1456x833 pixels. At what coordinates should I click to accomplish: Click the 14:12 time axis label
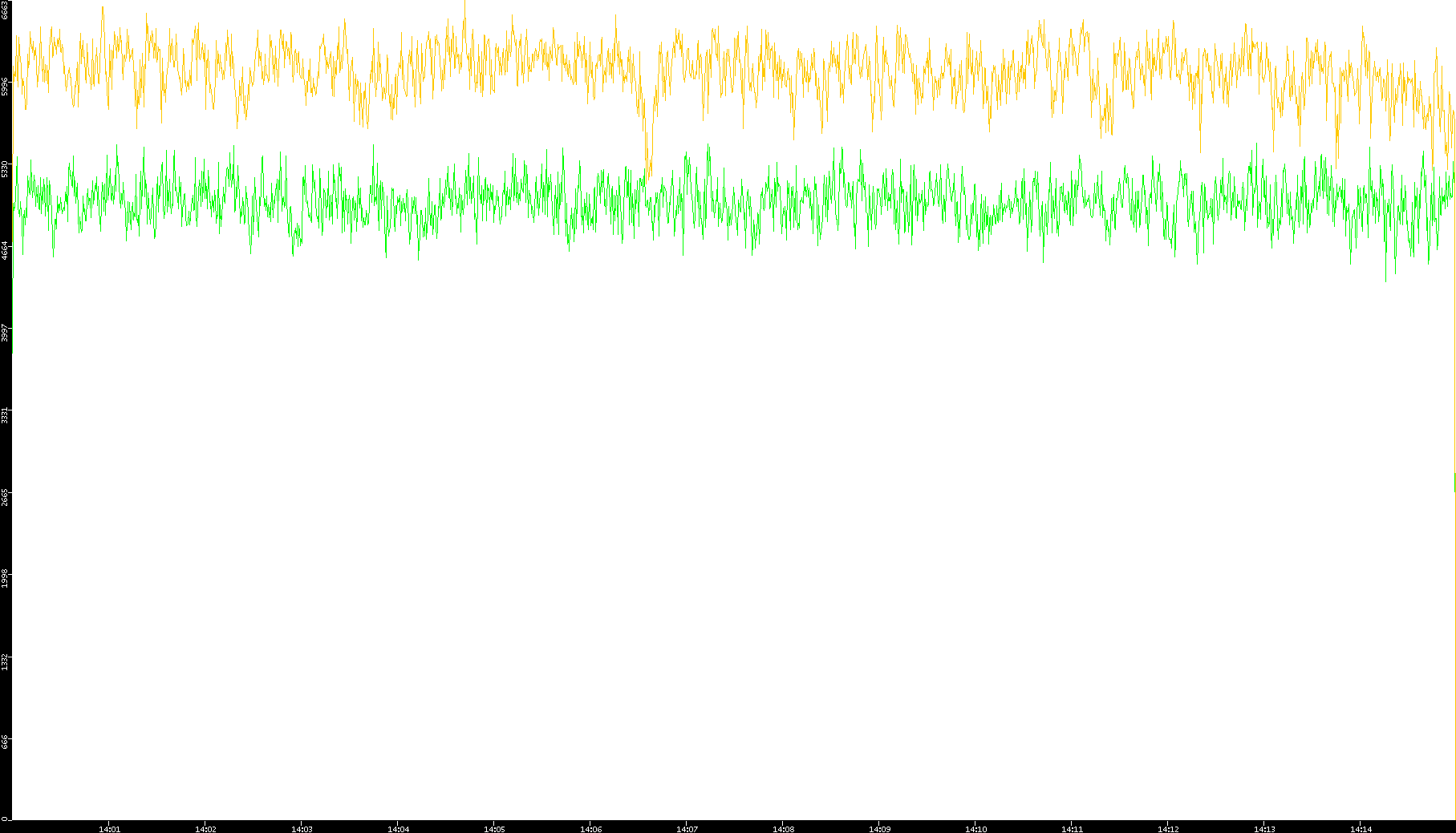1168,829
